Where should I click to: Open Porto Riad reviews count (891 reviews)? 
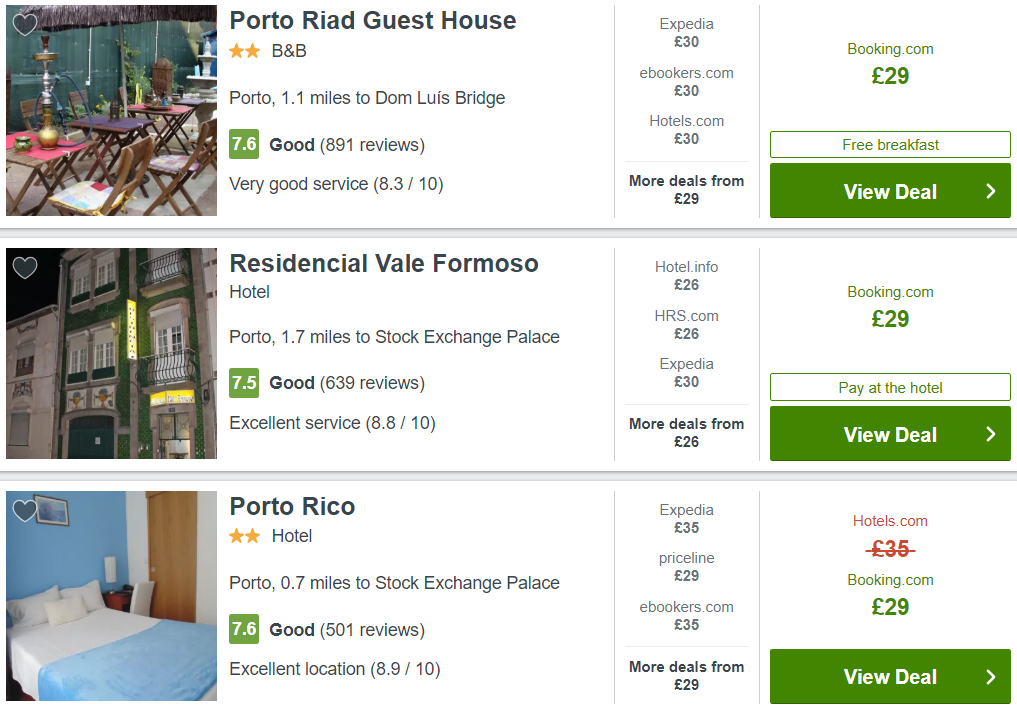click(372, 145)
